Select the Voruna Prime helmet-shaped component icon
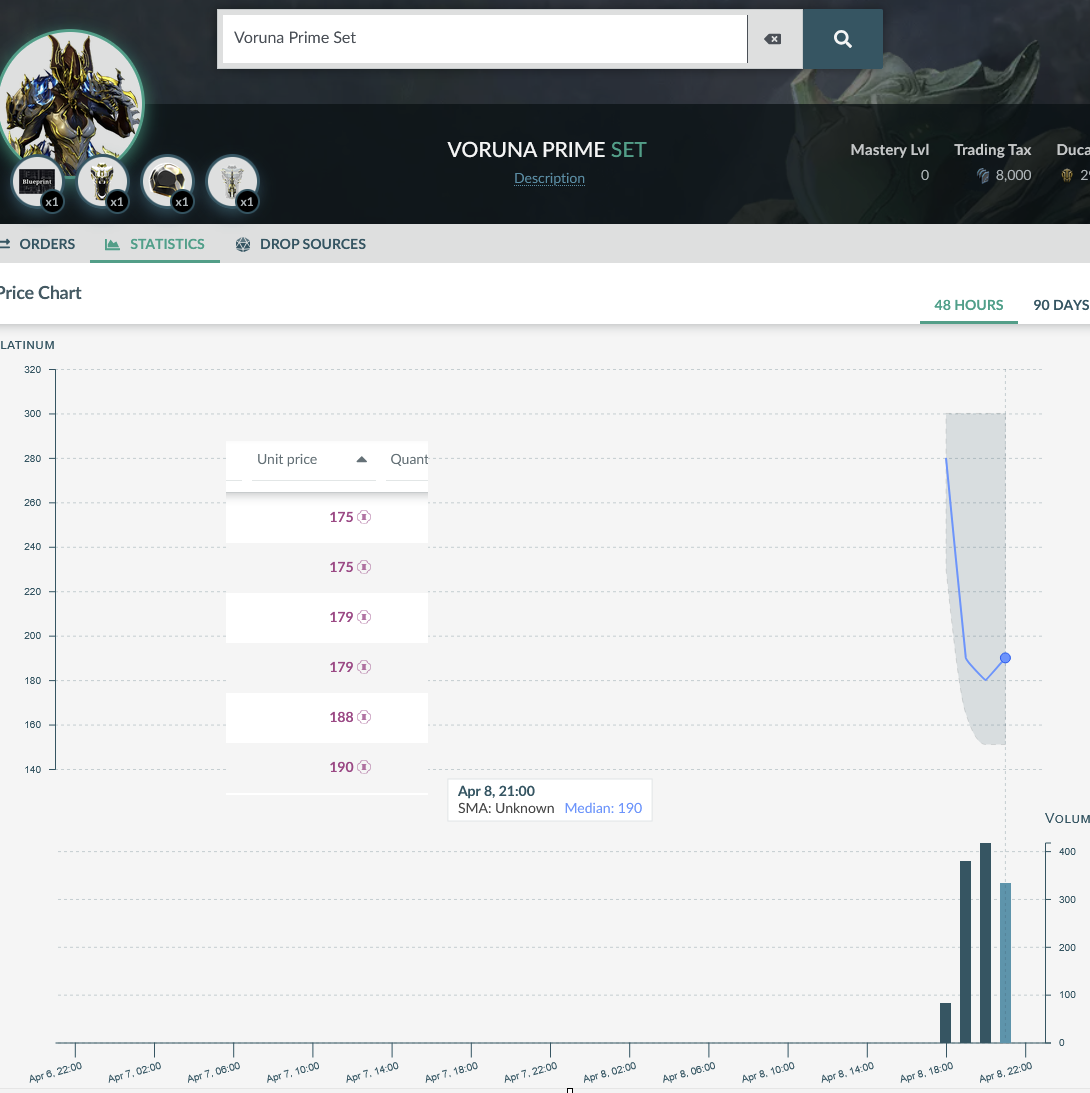Image resolution: width=1090 pixels, height=1093 pixels. pos(167,181)
